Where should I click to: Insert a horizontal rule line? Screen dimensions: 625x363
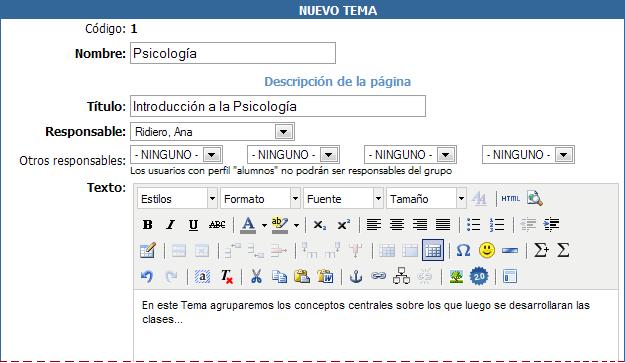coord(510,251)
